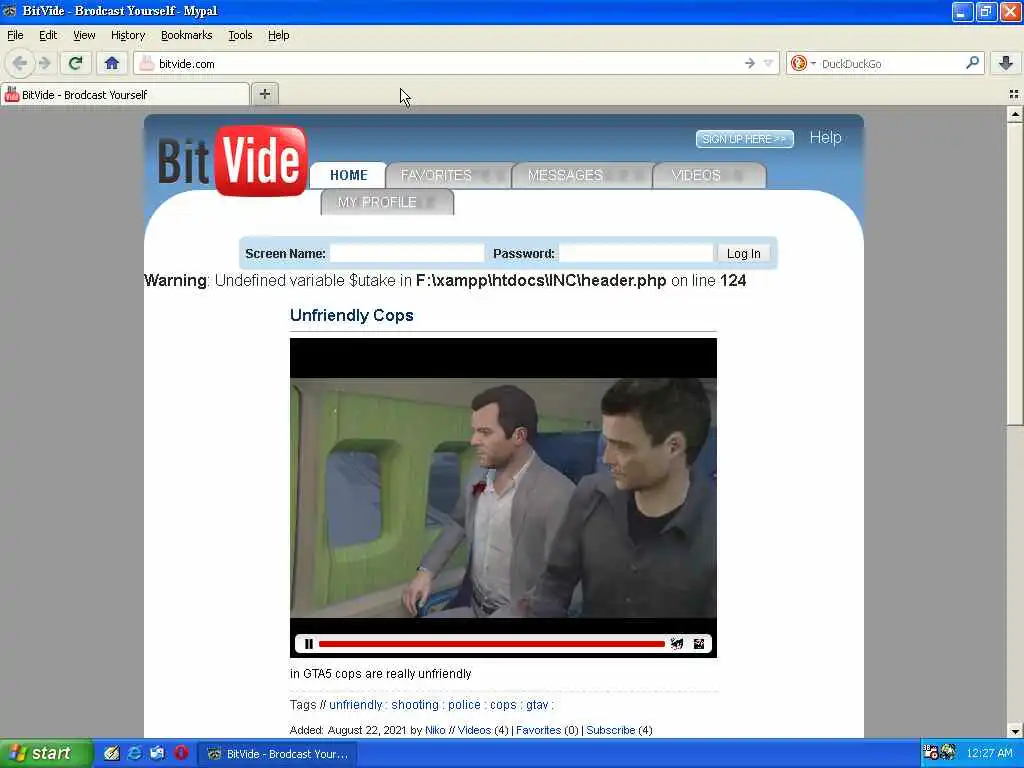Toggle the video fullscreen icon
This screenshot has height=768, width=1024.
click(699, 644)
